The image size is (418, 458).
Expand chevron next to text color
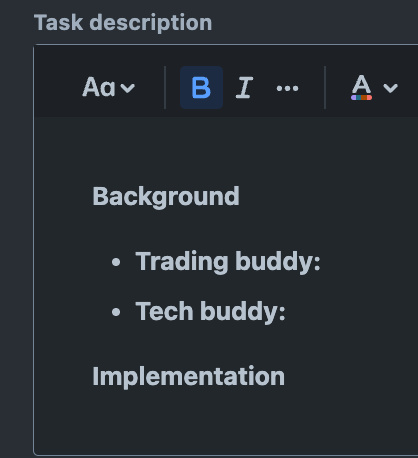390,88
